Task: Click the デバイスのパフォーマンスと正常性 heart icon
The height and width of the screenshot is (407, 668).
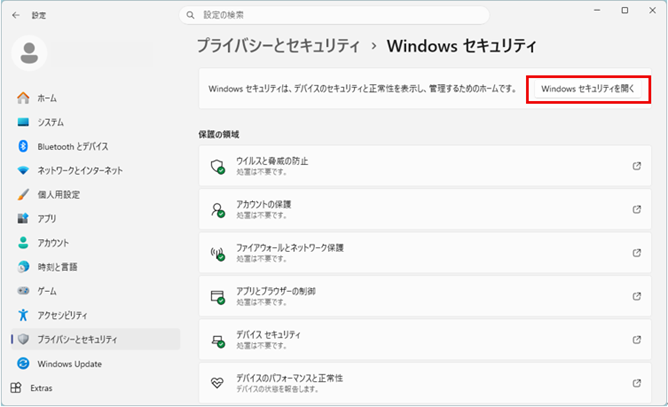Action: tap(217, 383)
